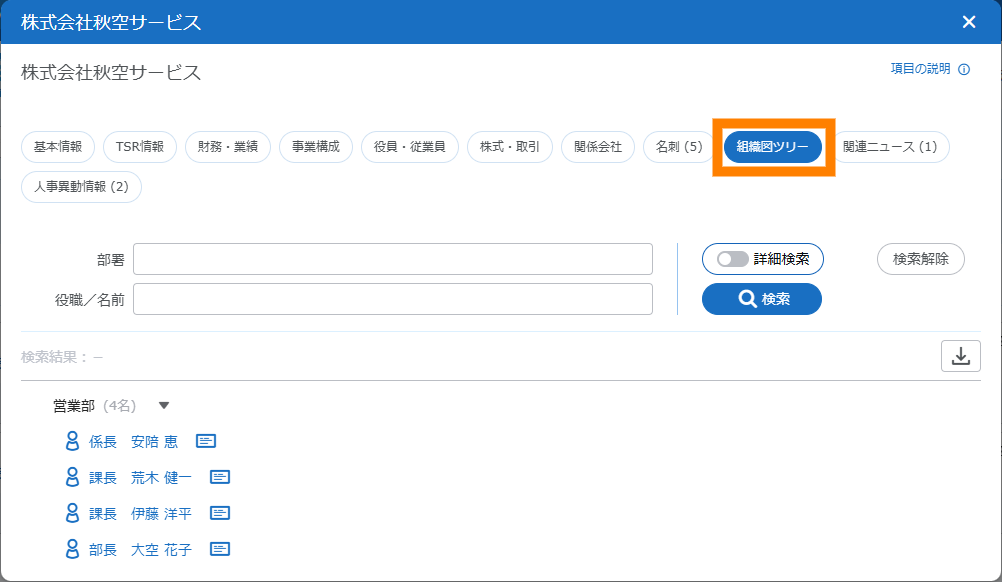Open business card icon for 安陪 恵
The height and width of the screenshot is (582, 1002).
pyautogui.click(x=206, y=441)
